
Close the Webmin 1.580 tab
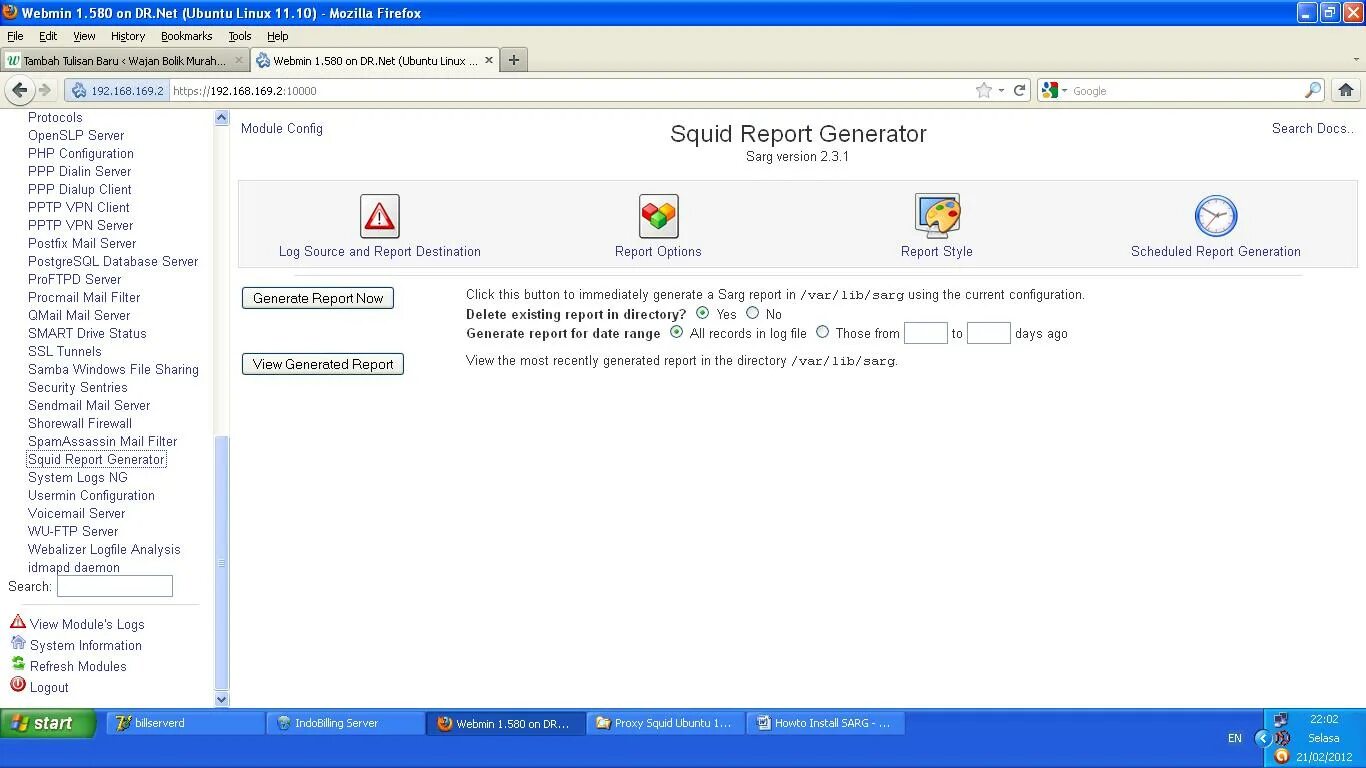click(489, 60)
